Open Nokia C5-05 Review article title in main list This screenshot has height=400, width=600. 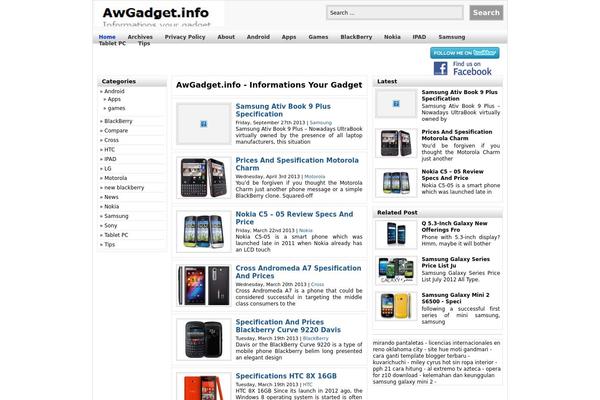pyautogui.click(x=294, y=218)
